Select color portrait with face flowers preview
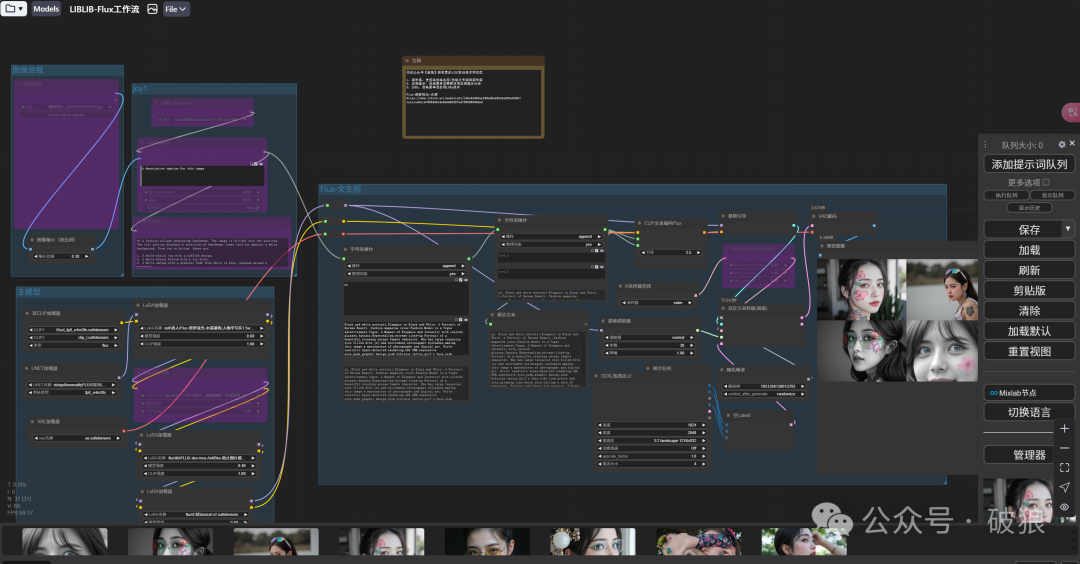This screenshot has width=1080, height=564. pos(862,290)
